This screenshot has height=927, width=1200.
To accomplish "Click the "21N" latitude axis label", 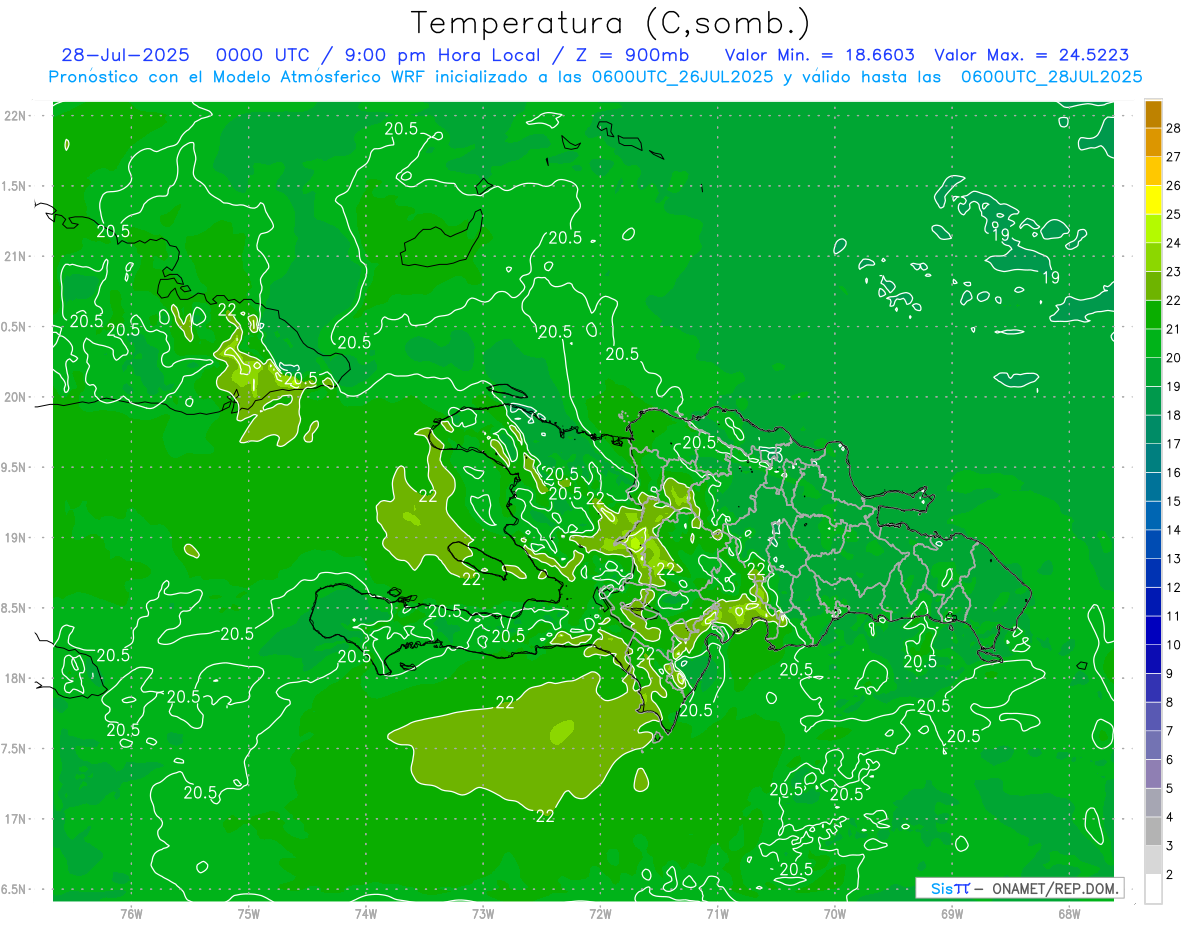I will (17, 256).
